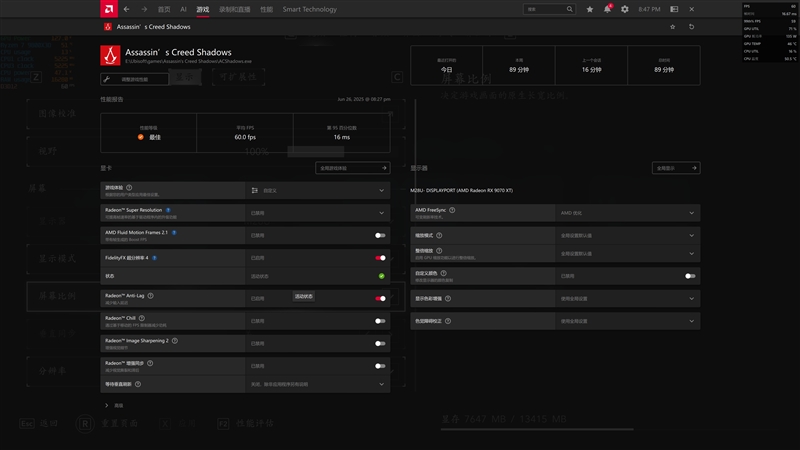This screenshot has height=450, width=800.
Task: Open the 全局游戏体验 link button
Action: pyautogui.click(x=353, y=168)
